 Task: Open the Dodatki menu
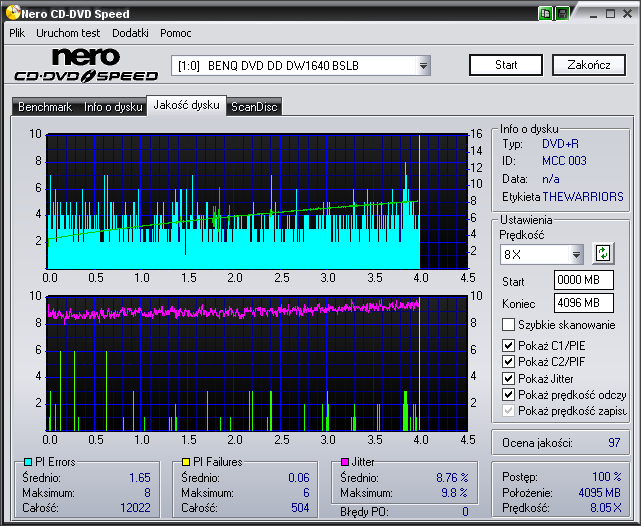point(130,33)
